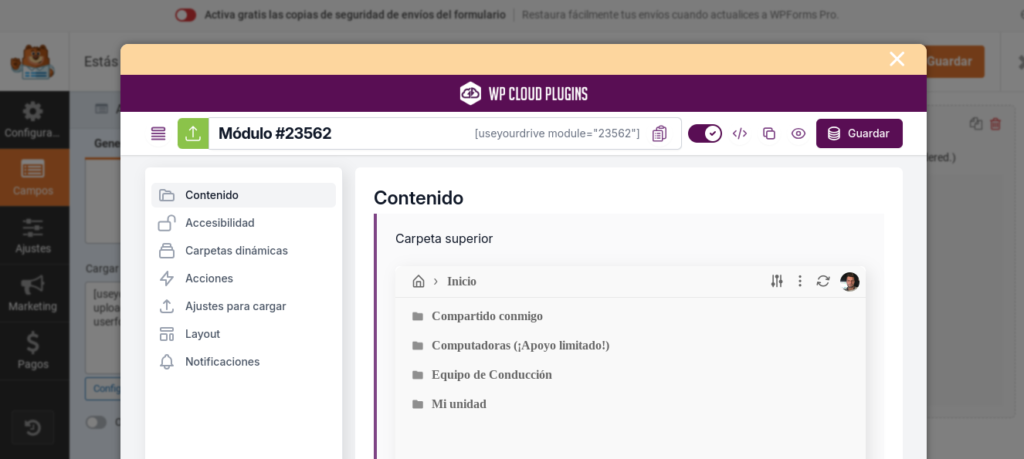Viewport: 1024px width, 459px height.
Task: Click the green upload module icon
Action: pos(193,134)
